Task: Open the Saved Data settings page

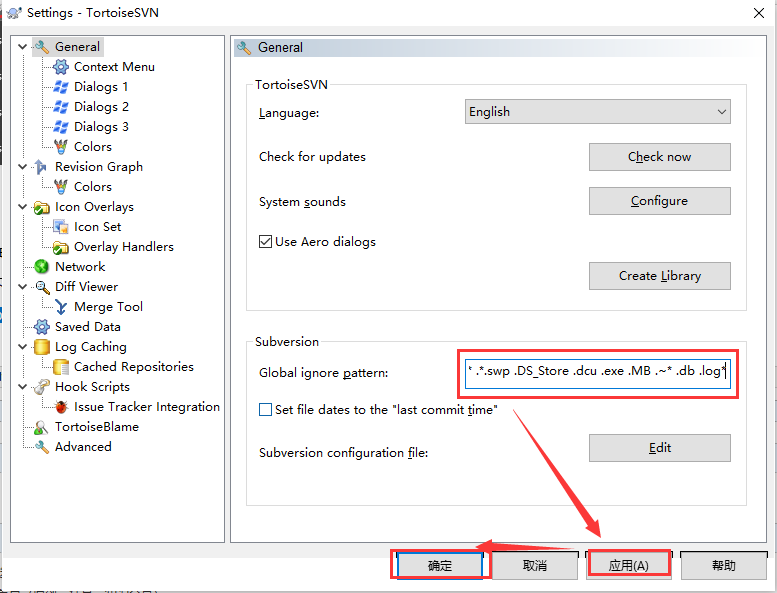Action: pos(88,326)
